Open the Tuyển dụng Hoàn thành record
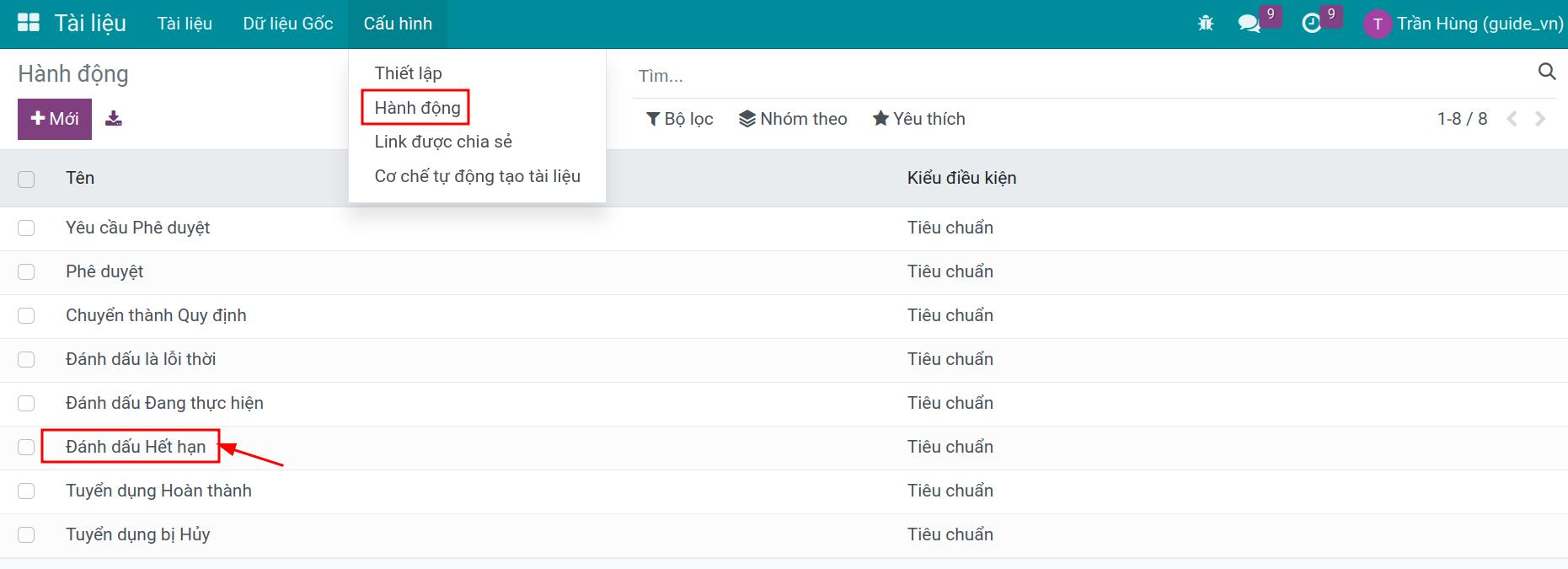Image resolution: width=1568 pixels, height=569 pixels. click(158, 491)
